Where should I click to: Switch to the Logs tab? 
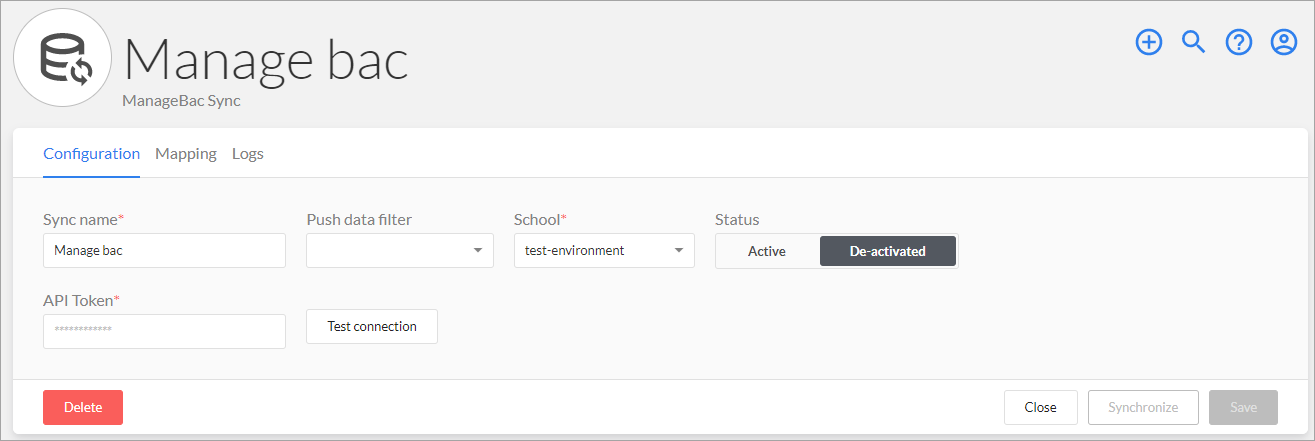[248, 154]
